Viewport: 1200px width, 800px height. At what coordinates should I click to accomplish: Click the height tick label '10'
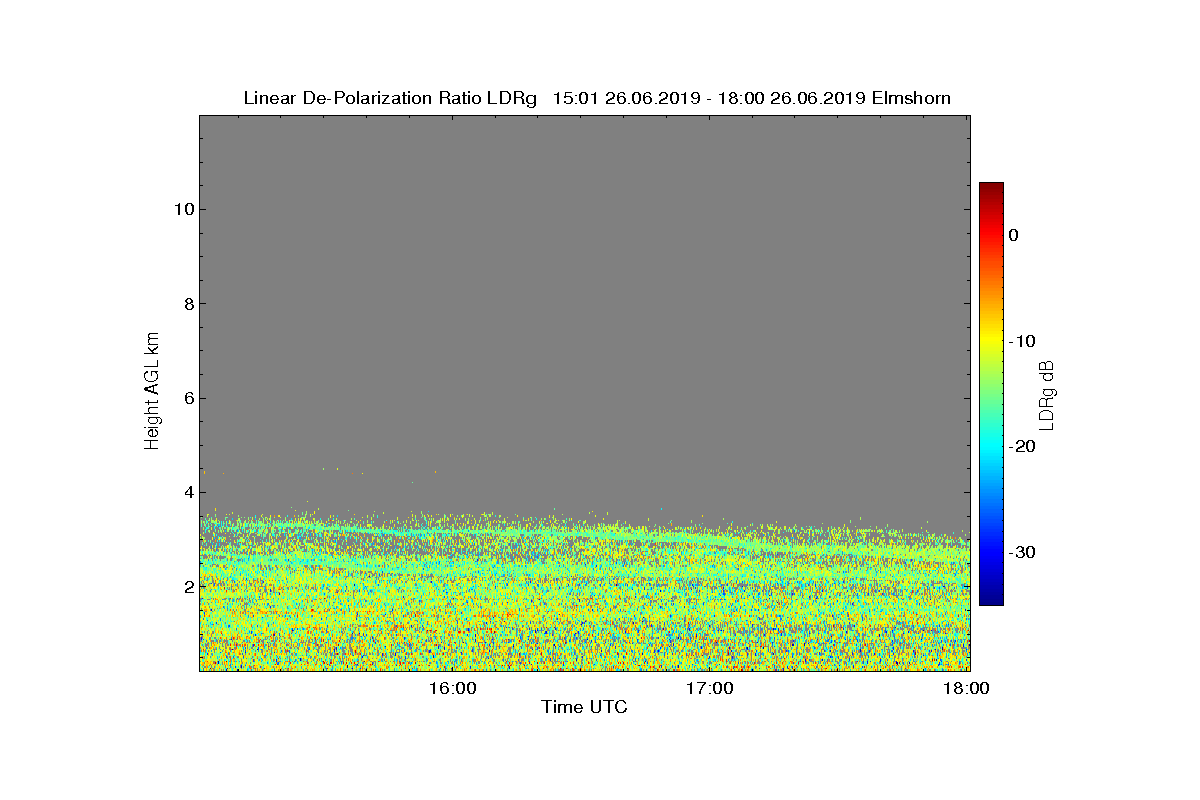[182, 209]
